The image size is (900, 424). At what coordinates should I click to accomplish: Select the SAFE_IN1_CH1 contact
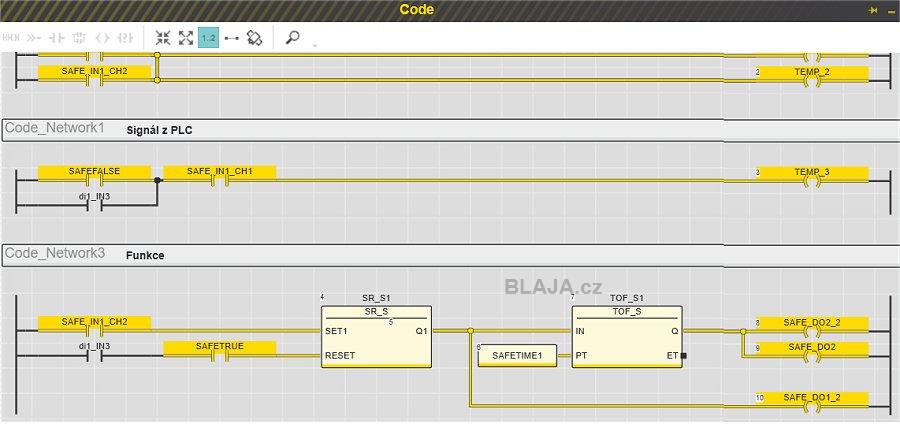220,176
